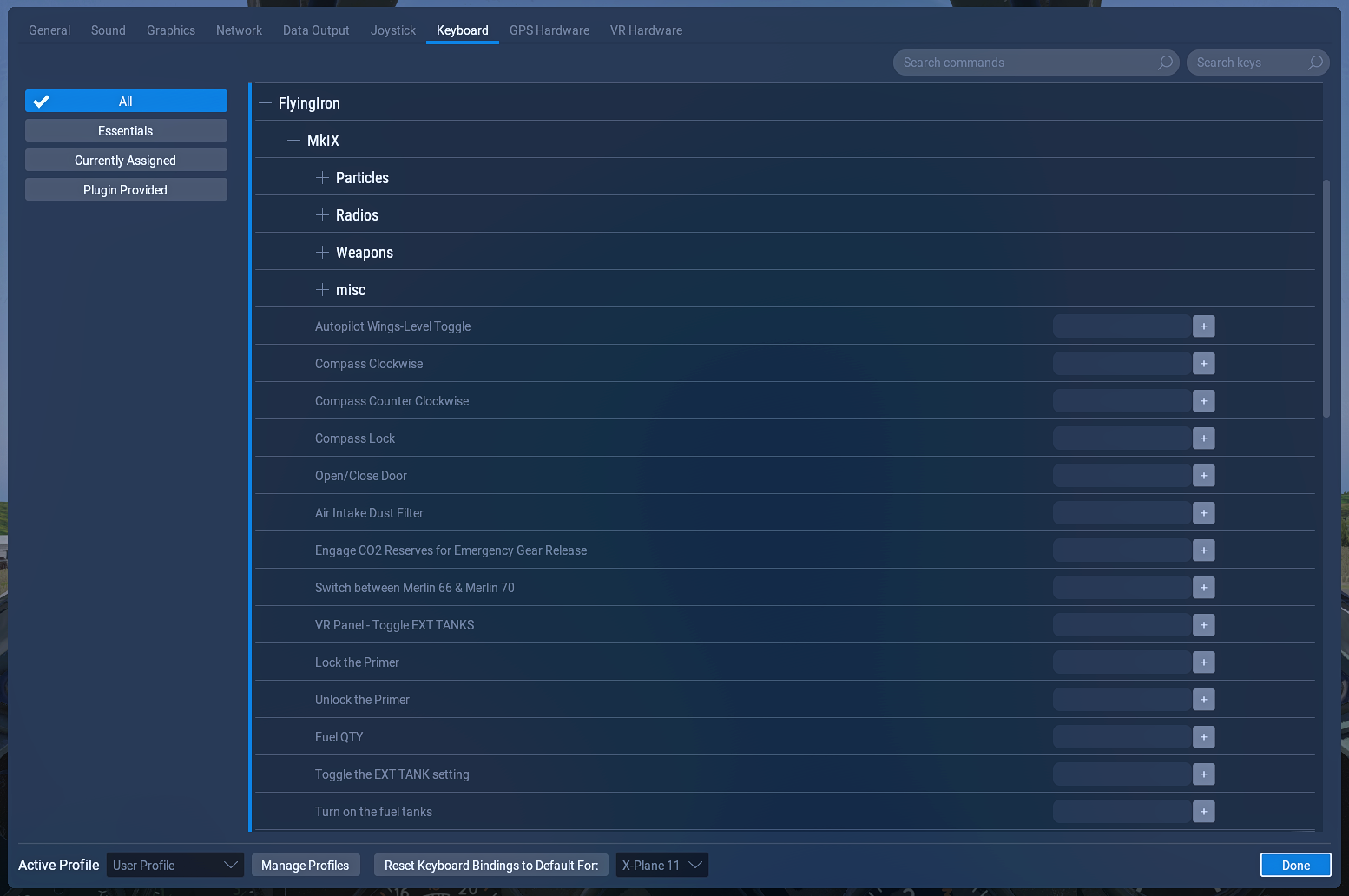1349x896 pixels.
Task: Click Reset Keyboard Bindings to Default For
Action: coord(491,866)
